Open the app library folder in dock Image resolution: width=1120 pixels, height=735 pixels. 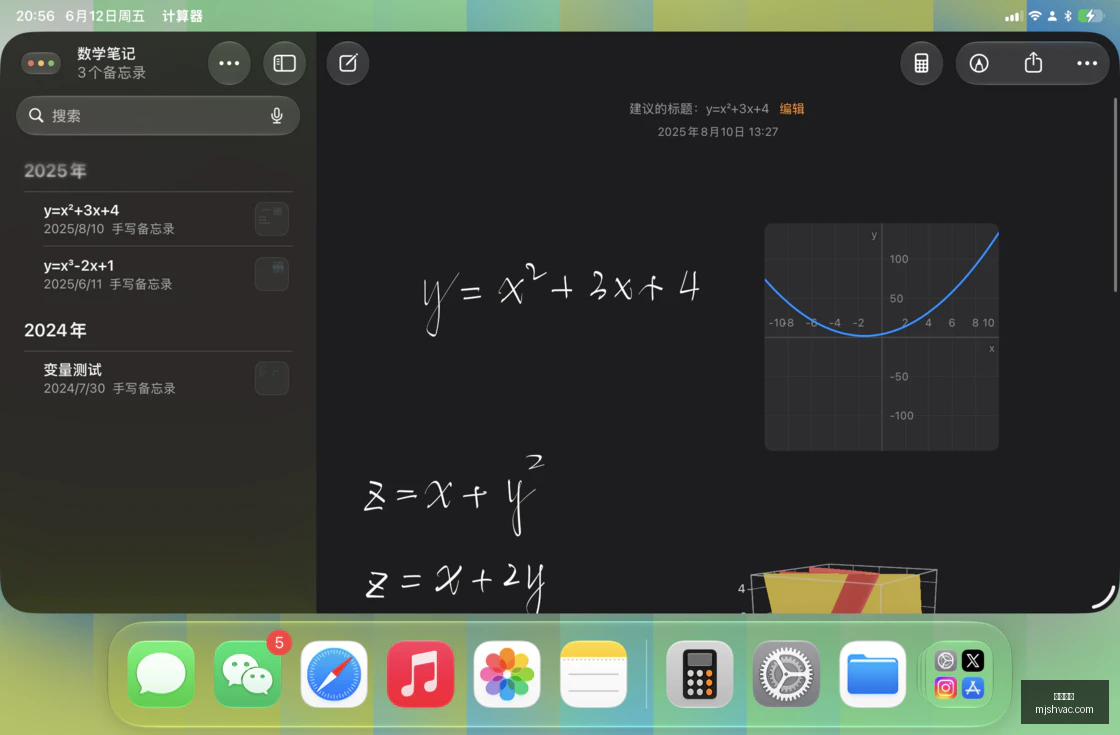[959, 674]
